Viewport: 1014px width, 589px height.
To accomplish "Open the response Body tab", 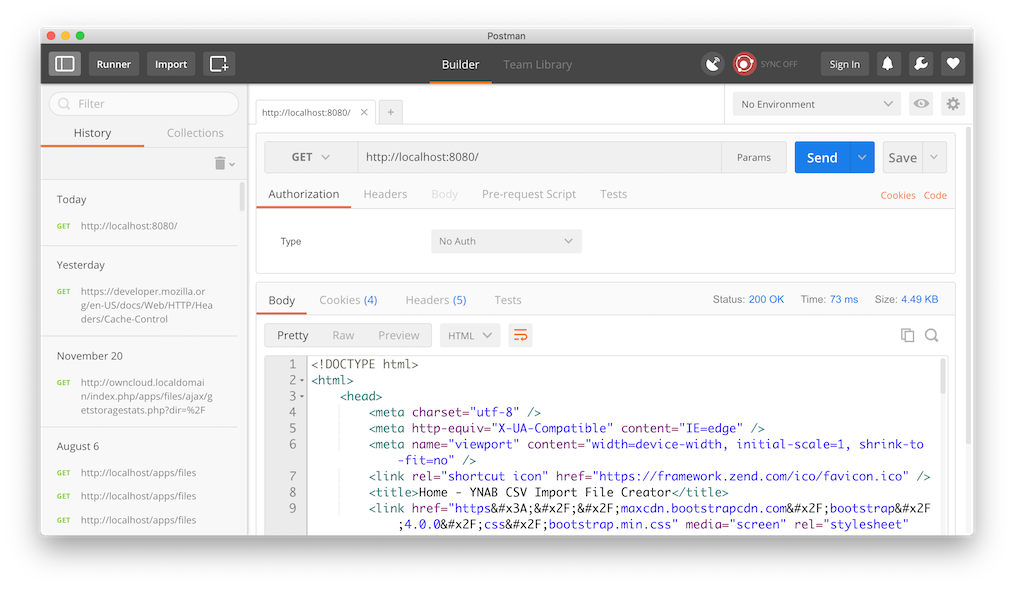I will click(x=282, y=300).
